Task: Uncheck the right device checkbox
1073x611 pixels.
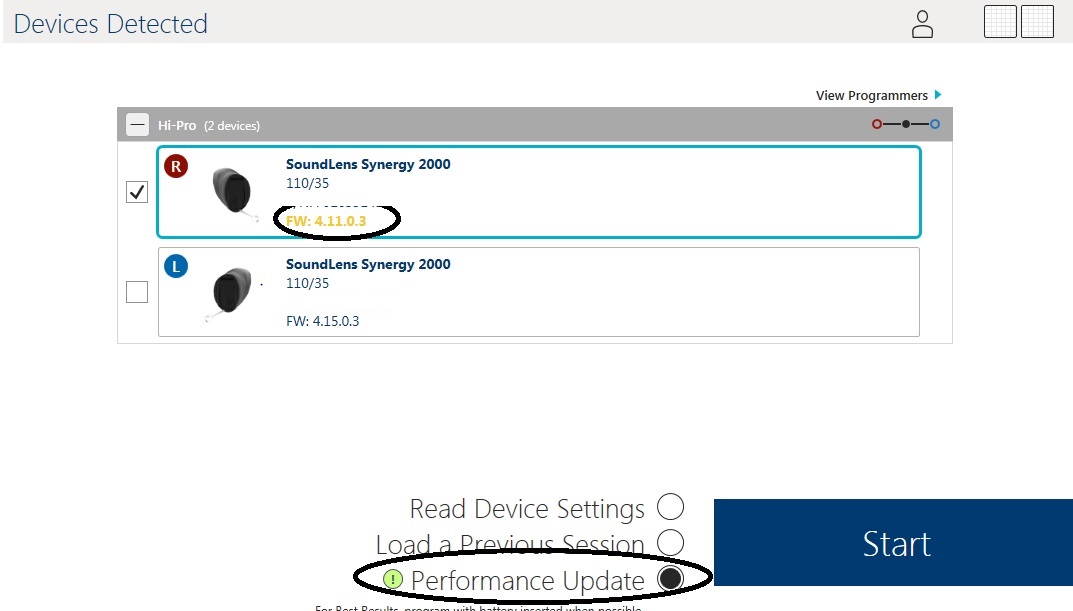Action: pos(137,192)
